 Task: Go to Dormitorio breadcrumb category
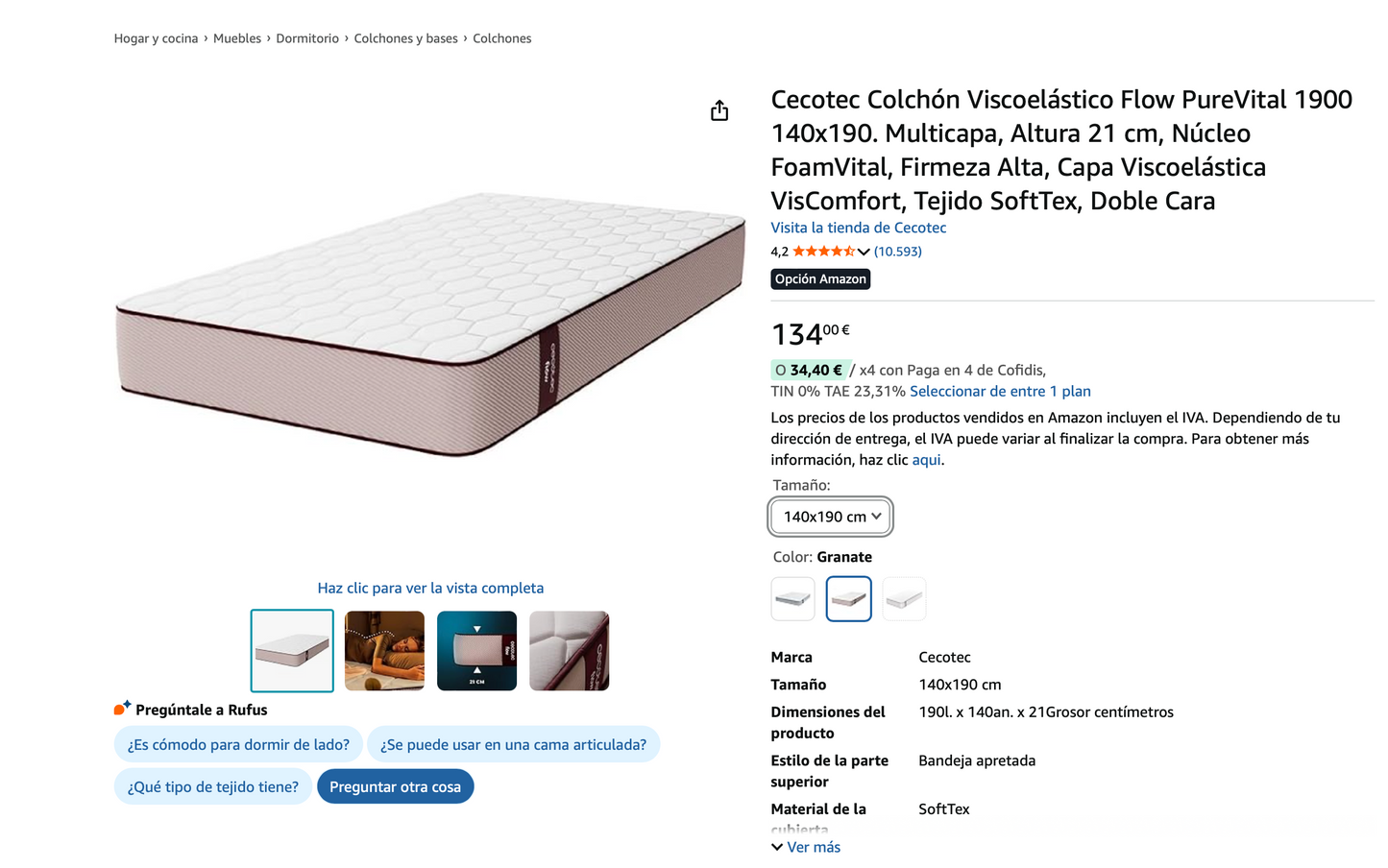307,38
